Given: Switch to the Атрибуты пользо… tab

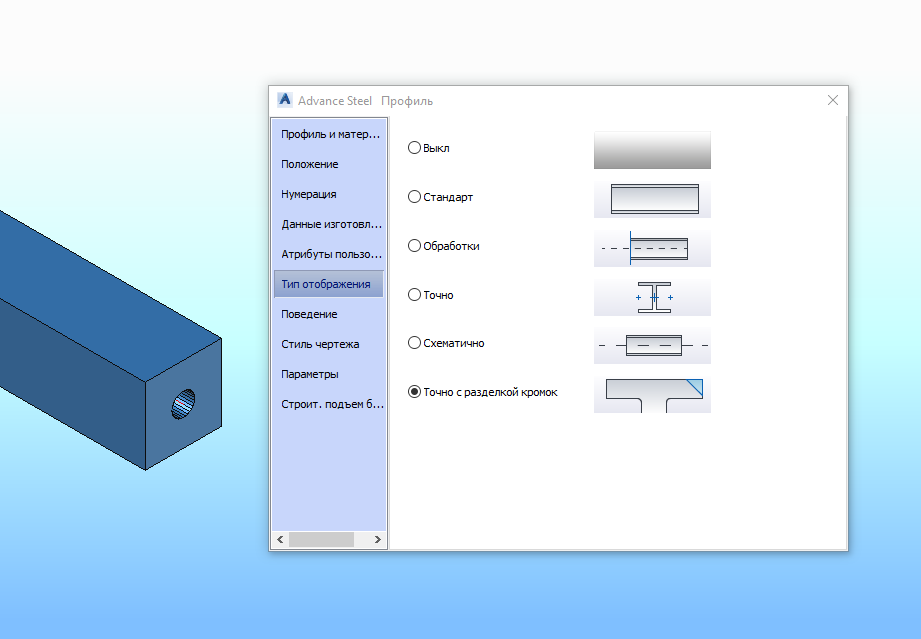Looking at the screenshot, I should click(329, 254).
